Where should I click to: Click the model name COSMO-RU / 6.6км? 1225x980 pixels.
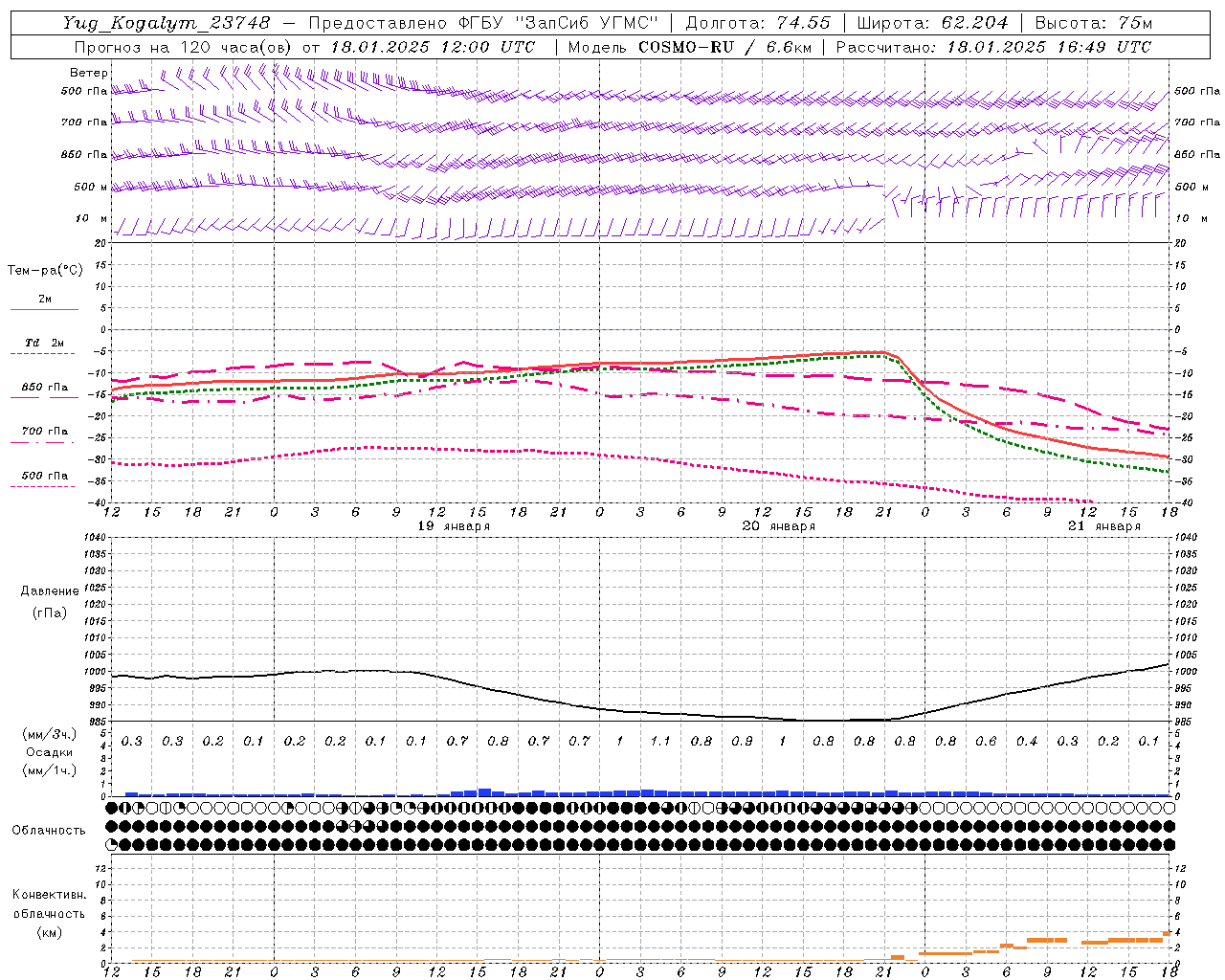724,47
